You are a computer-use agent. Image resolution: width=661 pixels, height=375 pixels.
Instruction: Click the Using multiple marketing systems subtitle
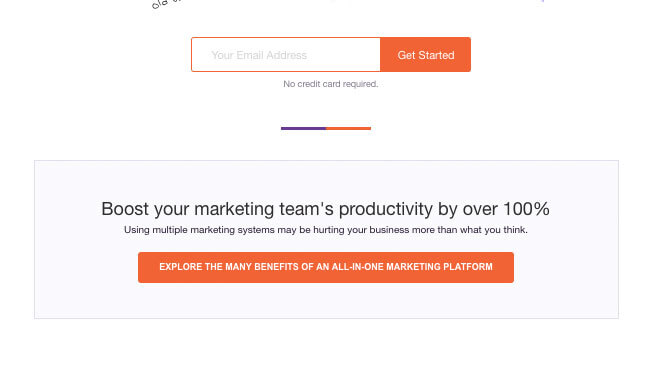(x=325, y=230)
